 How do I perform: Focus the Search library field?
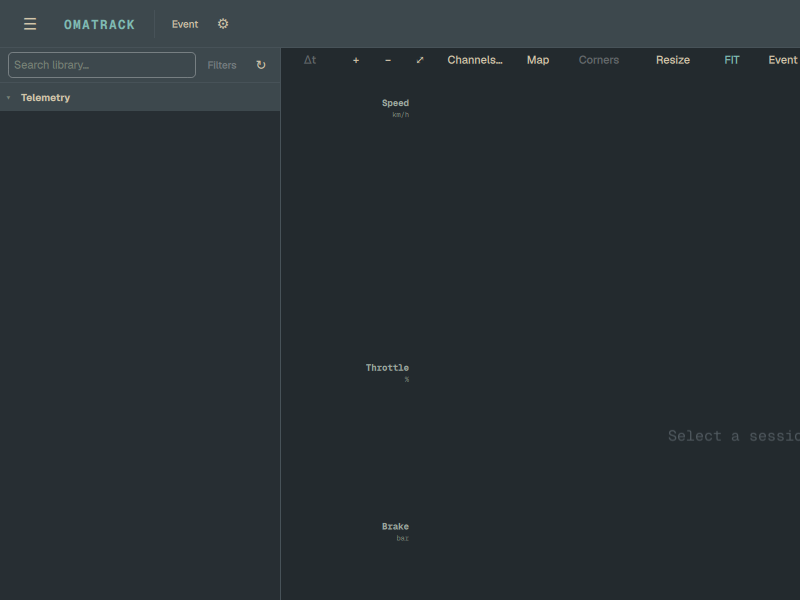point(102,65)
